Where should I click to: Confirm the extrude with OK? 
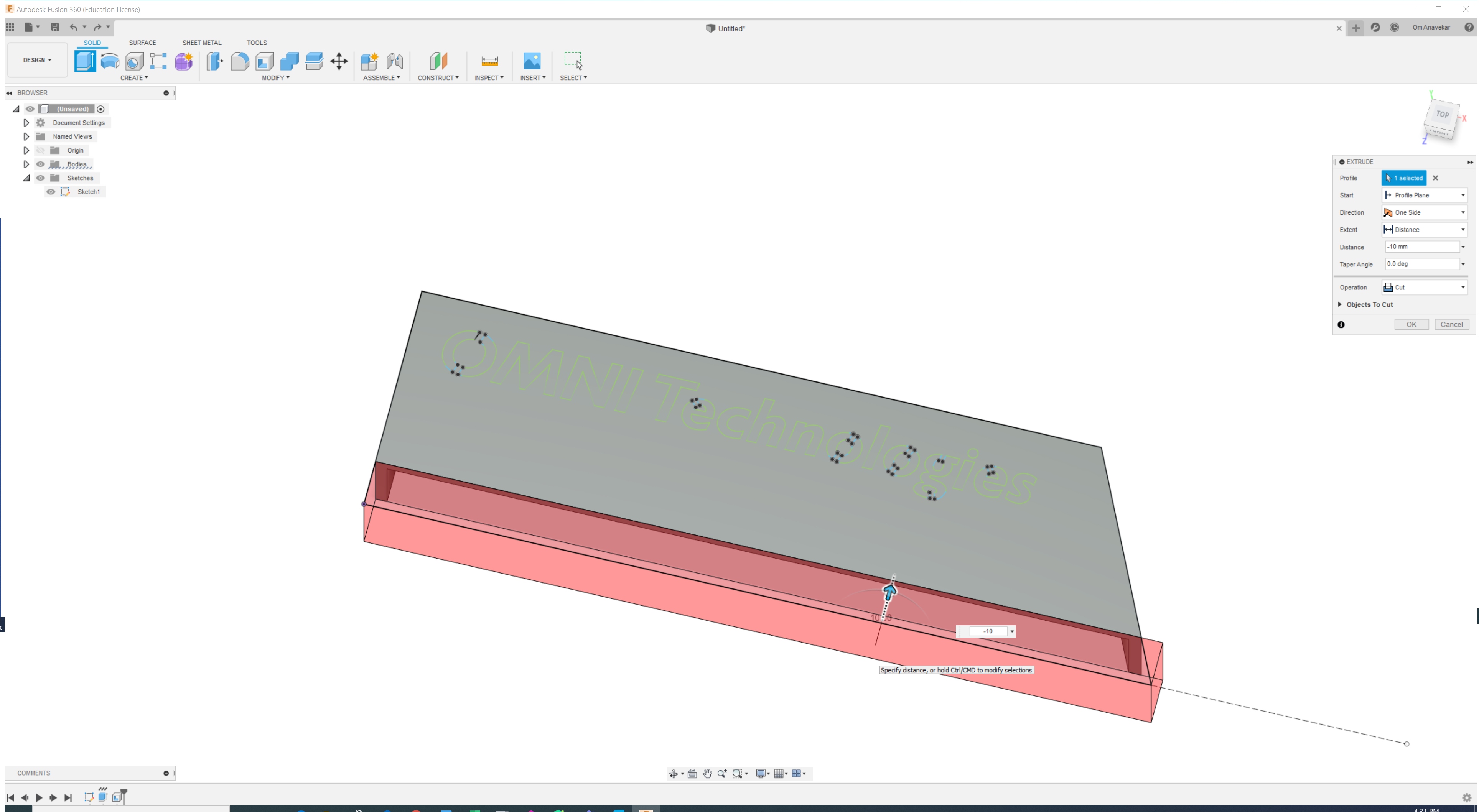(x=1411, y=324)
